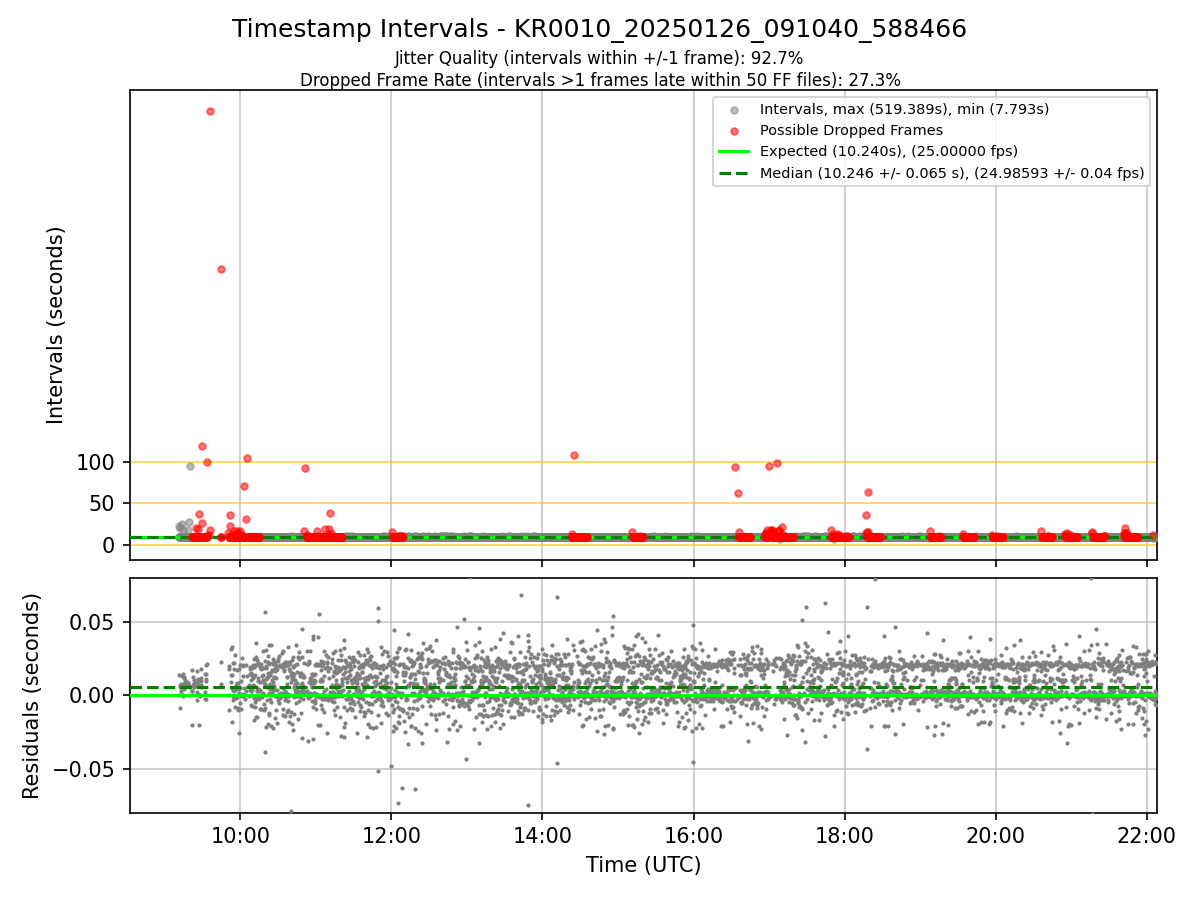
Task: Click the Dropped Frame Rate 27.3% subtitle line
Action: 600,80
